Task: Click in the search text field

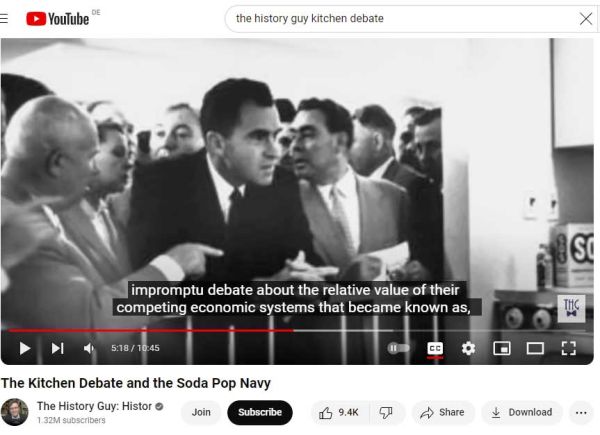Action: pos(402,18)
